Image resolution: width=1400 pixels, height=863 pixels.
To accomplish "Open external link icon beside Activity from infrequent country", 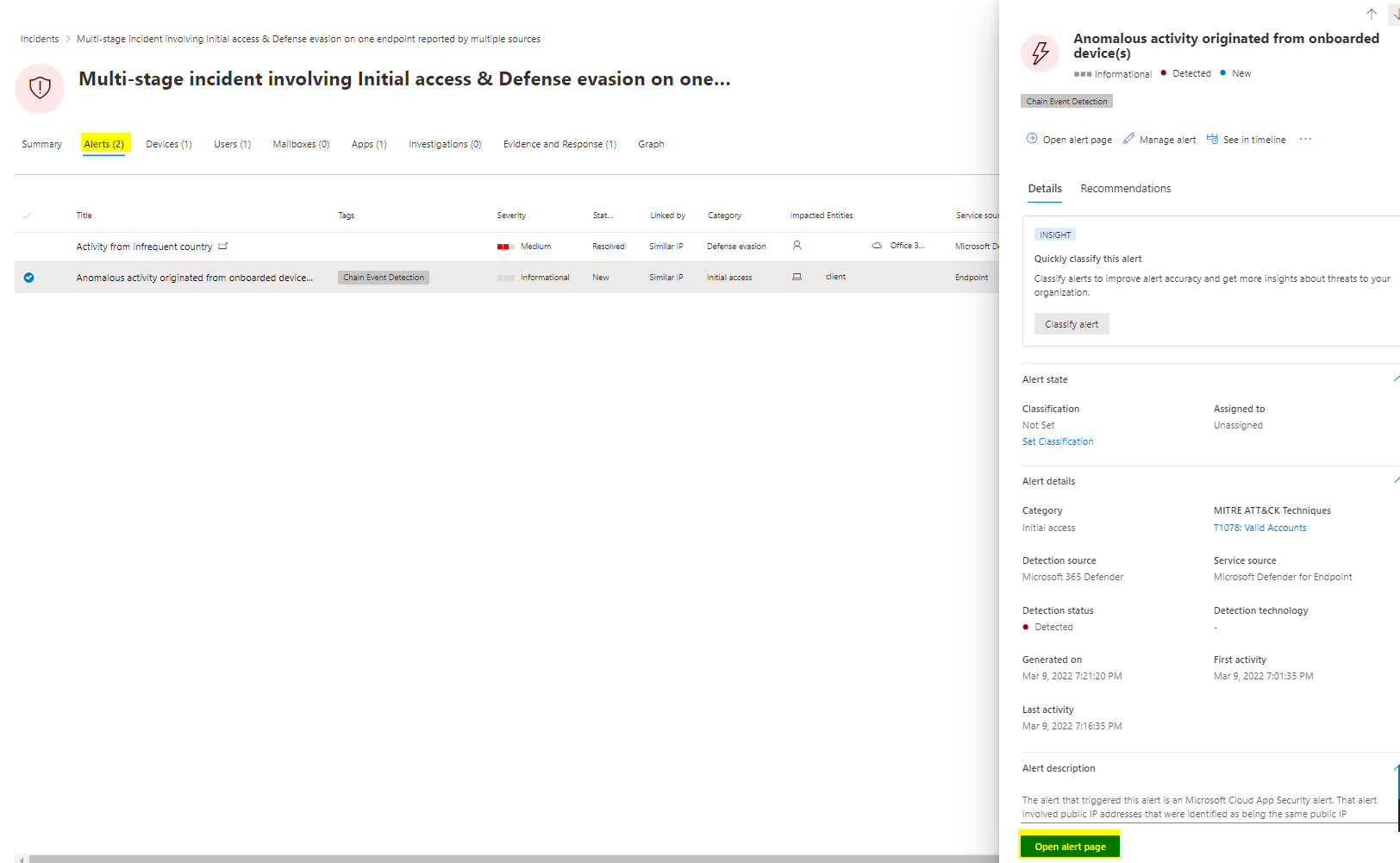I will tap(223, 246).
